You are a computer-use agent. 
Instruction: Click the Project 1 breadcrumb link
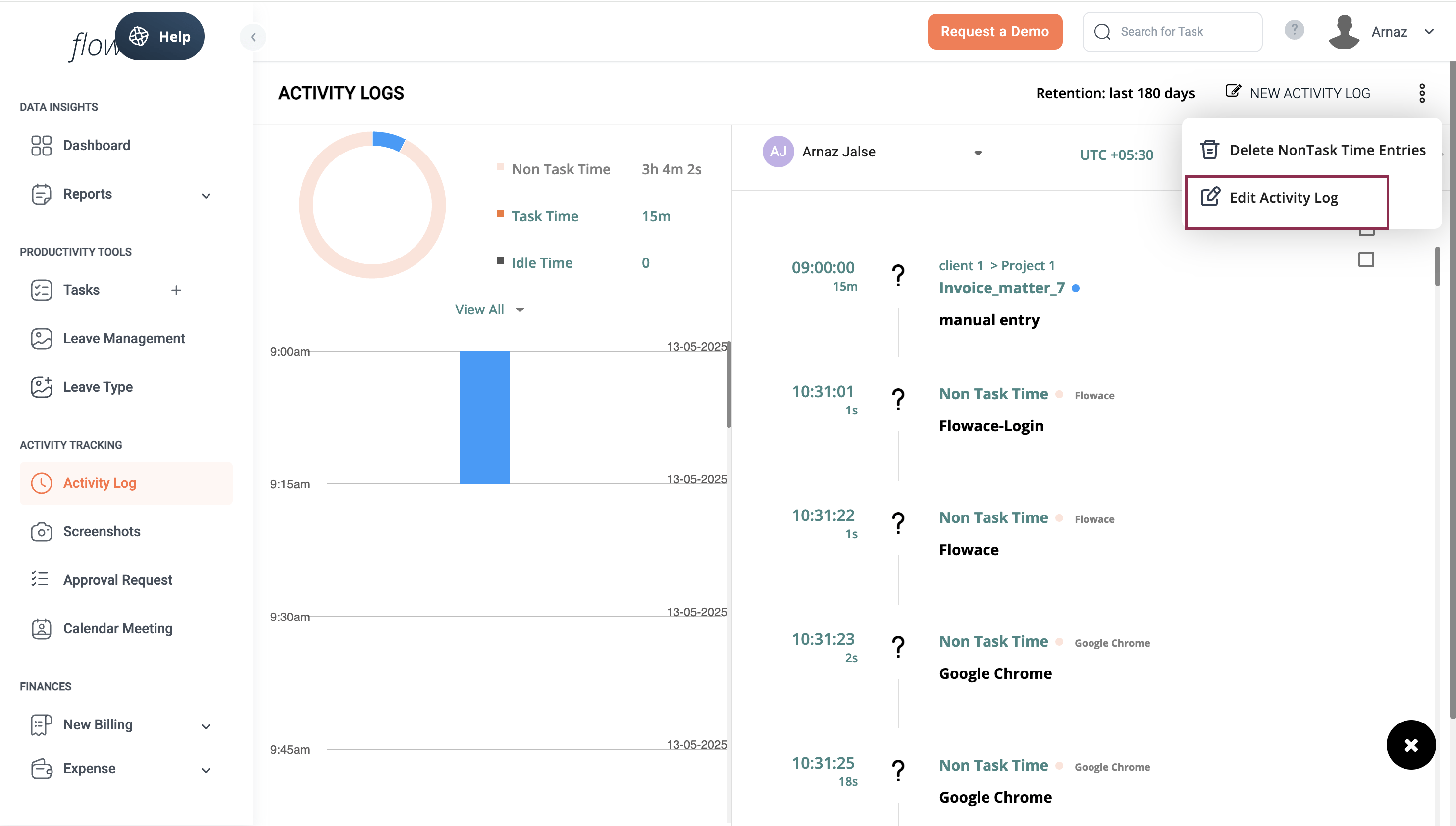point(1028,266)
